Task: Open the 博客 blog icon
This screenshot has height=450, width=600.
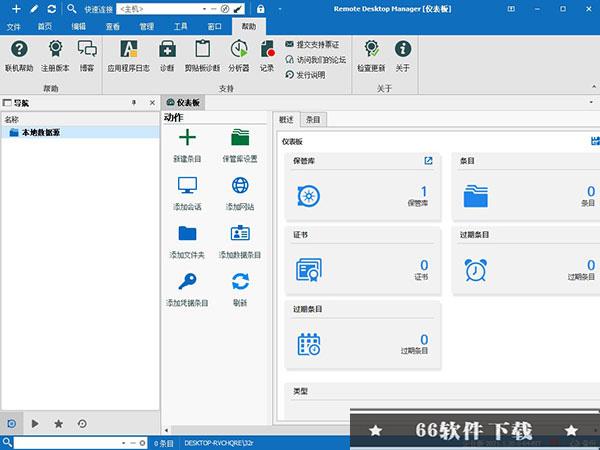Action: point(87,56)
